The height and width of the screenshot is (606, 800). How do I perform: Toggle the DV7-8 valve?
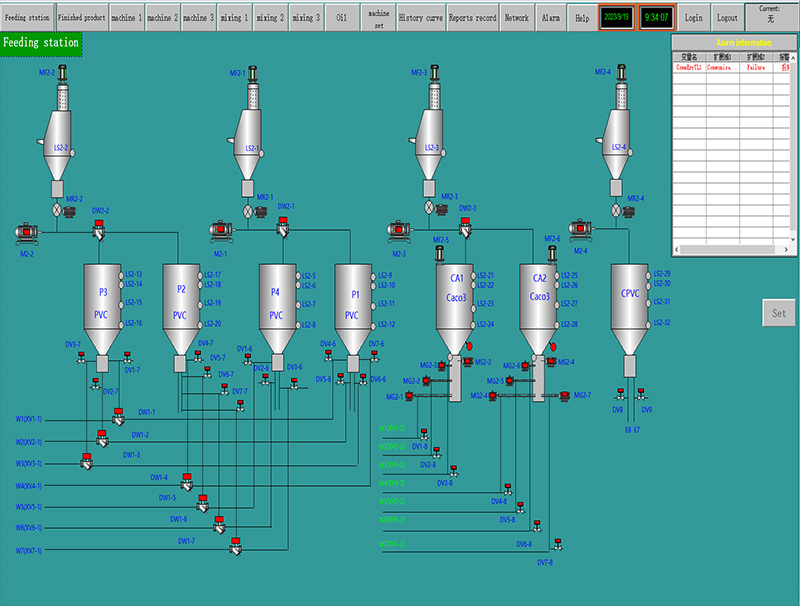click(558, 544)
